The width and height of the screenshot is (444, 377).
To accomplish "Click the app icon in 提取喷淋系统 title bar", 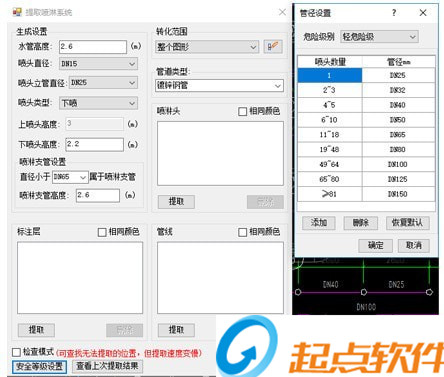I will point(17,12).
